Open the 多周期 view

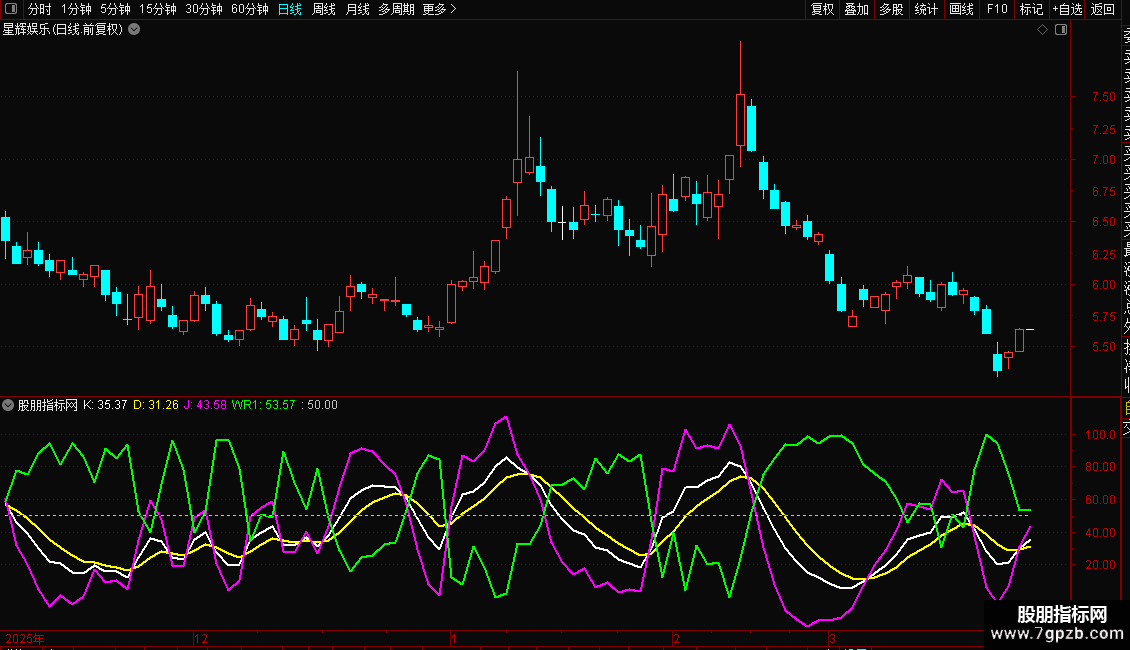click(x=396, y=9)
